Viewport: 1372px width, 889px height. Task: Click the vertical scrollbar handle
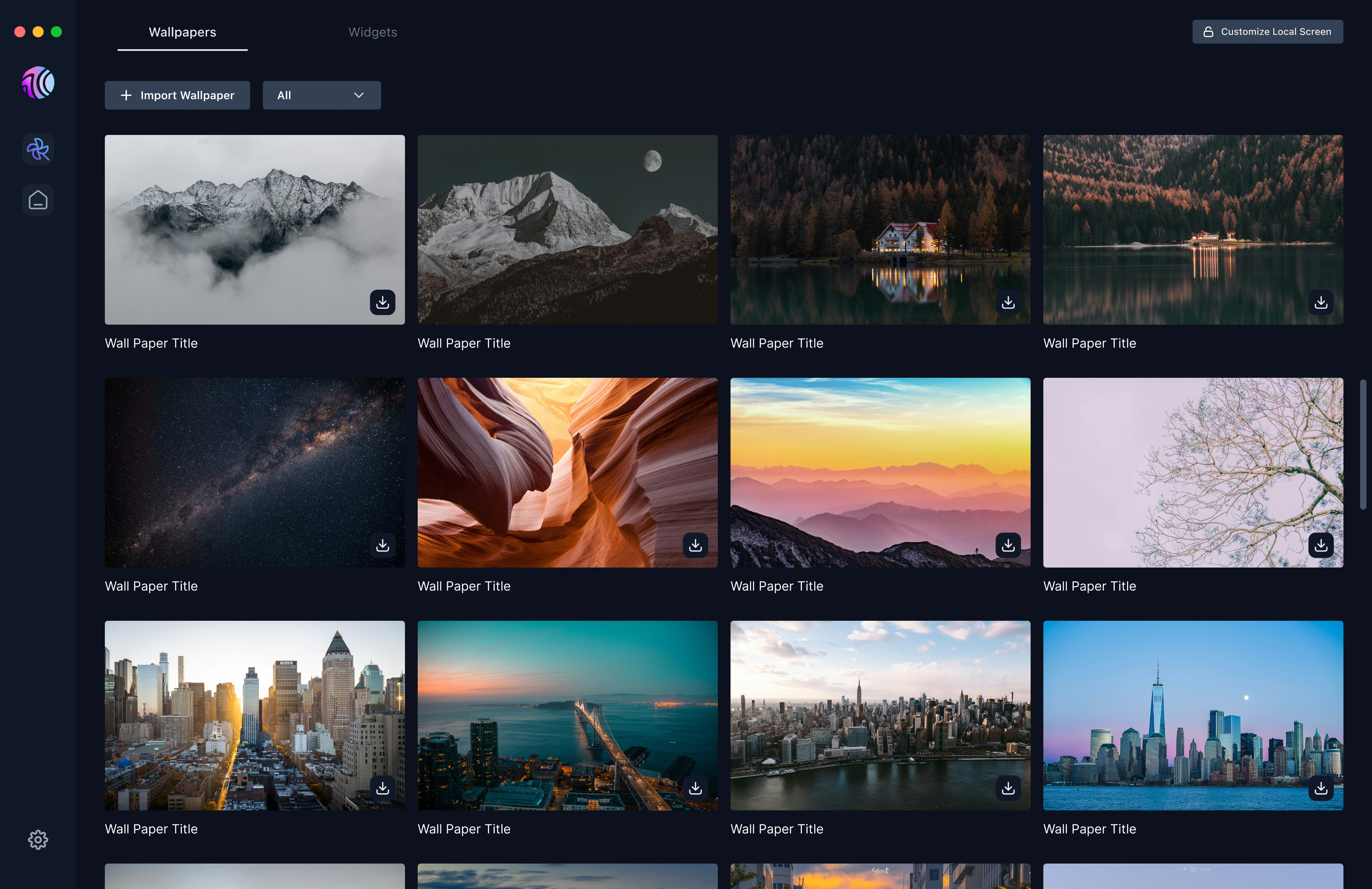(x=1363, y=444)
